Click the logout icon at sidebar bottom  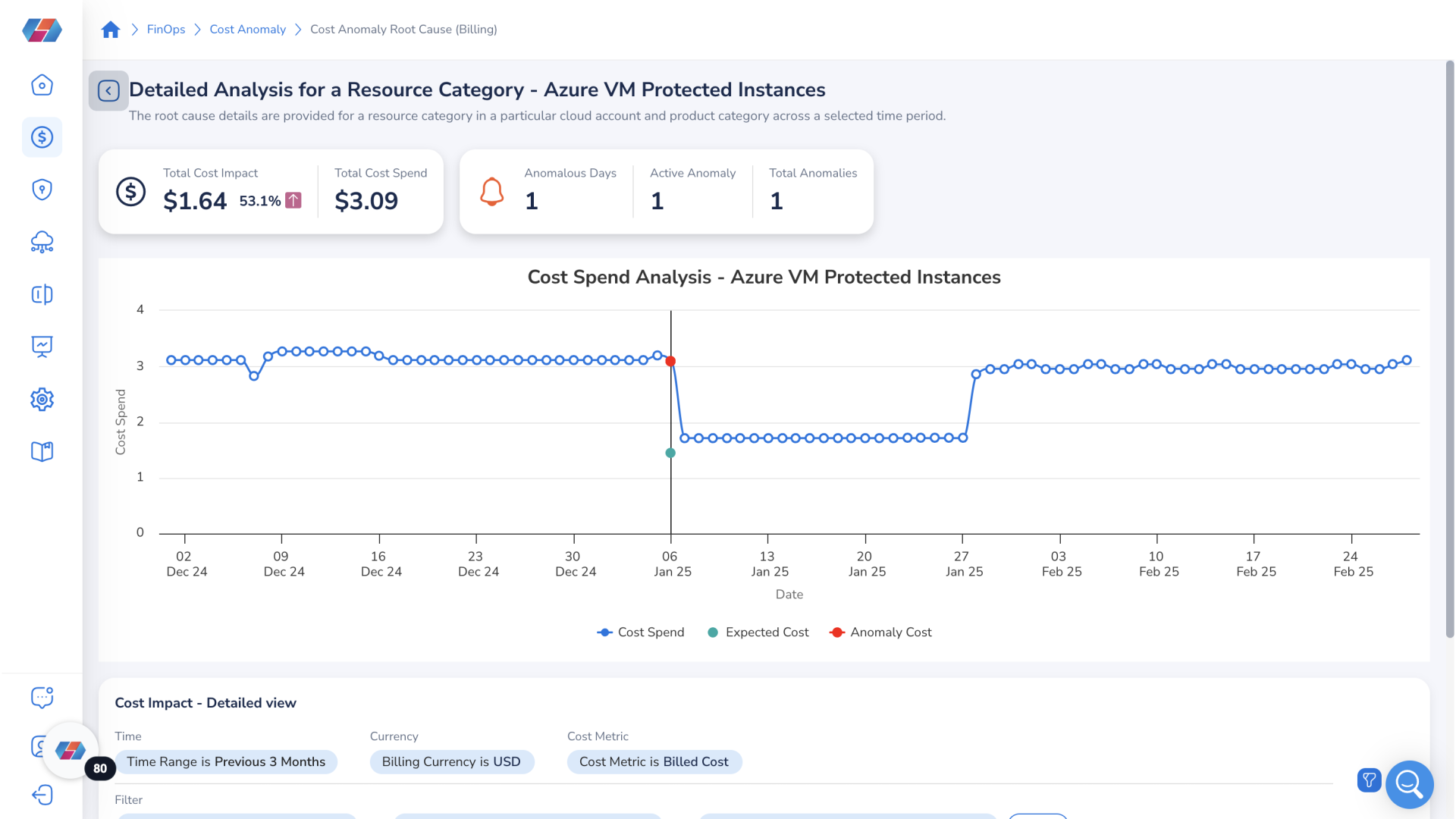42,795
